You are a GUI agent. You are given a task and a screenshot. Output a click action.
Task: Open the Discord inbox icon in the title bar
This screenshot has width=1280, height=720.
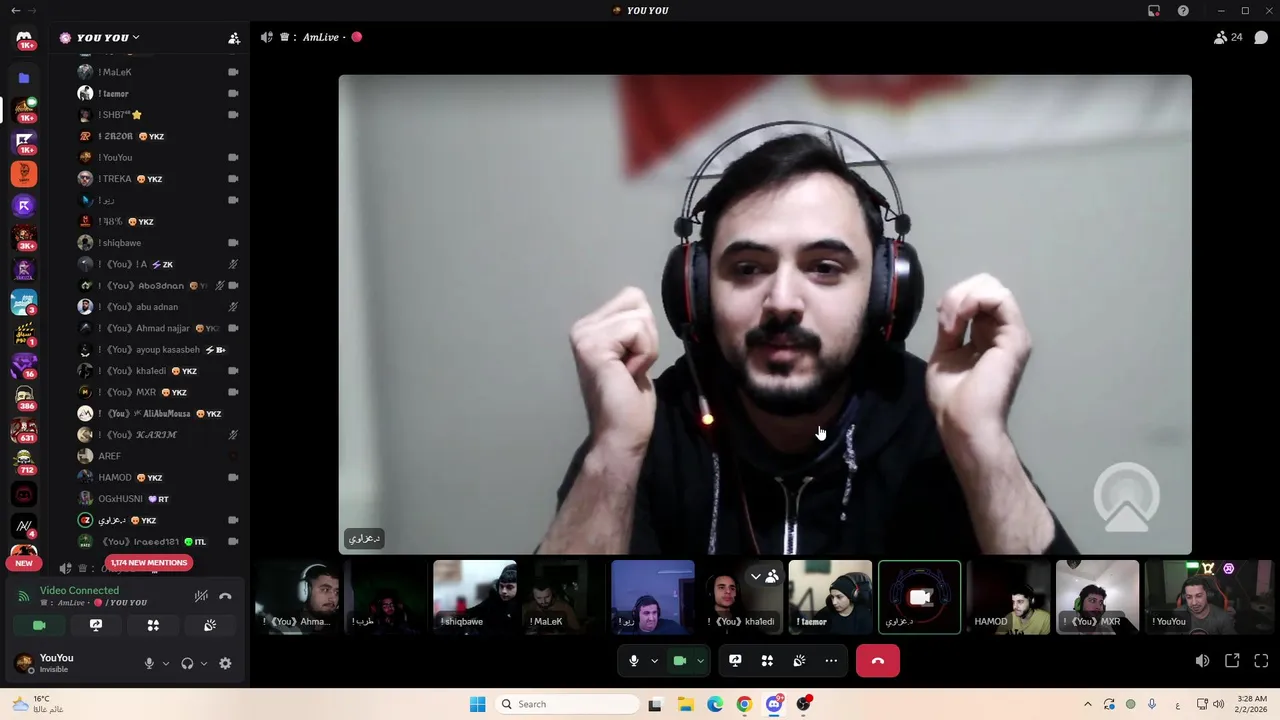[1154, 11]
